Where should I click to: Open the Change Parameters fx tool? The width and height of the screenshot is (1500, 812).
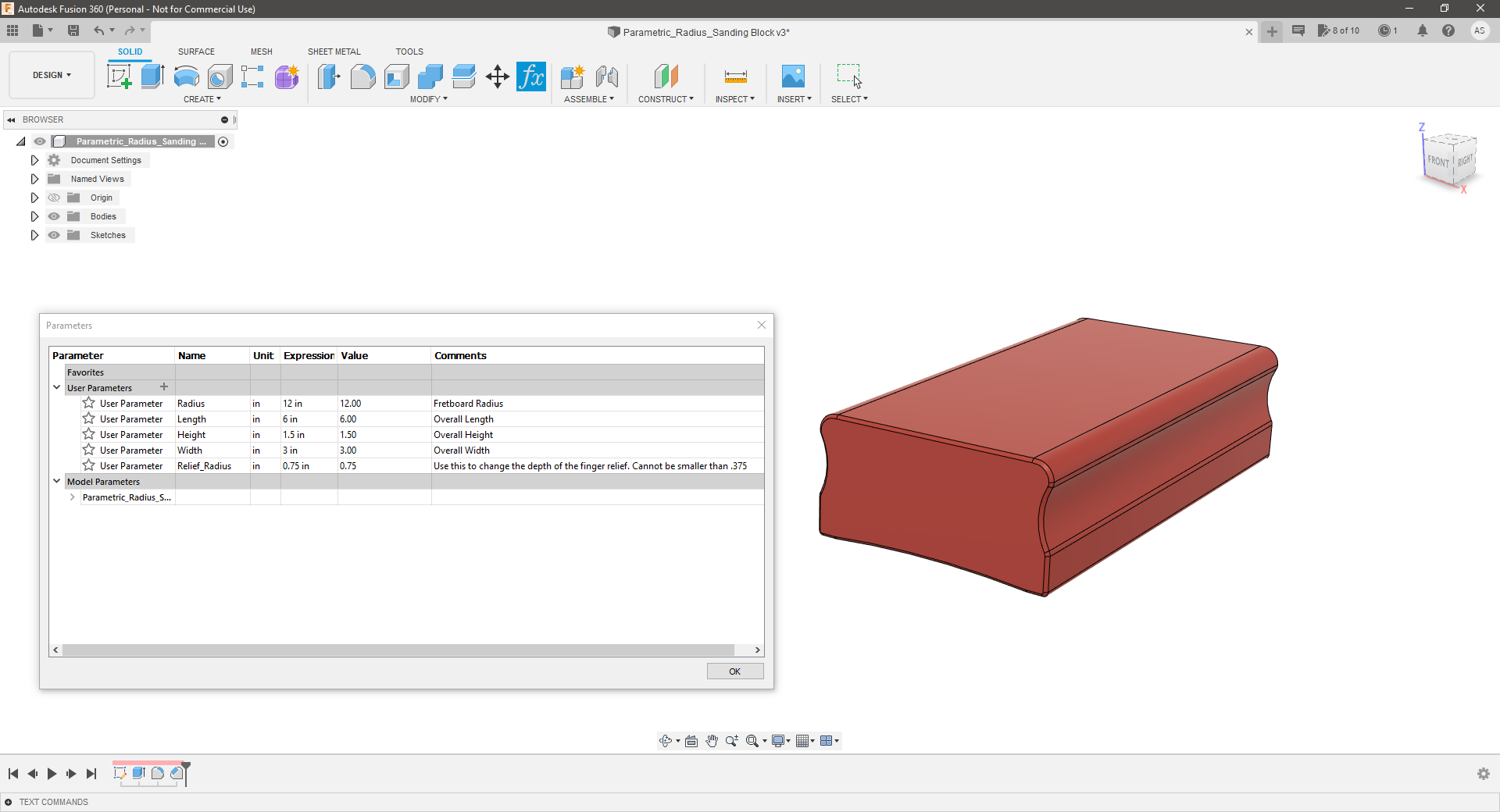click(x=531, y=77)
